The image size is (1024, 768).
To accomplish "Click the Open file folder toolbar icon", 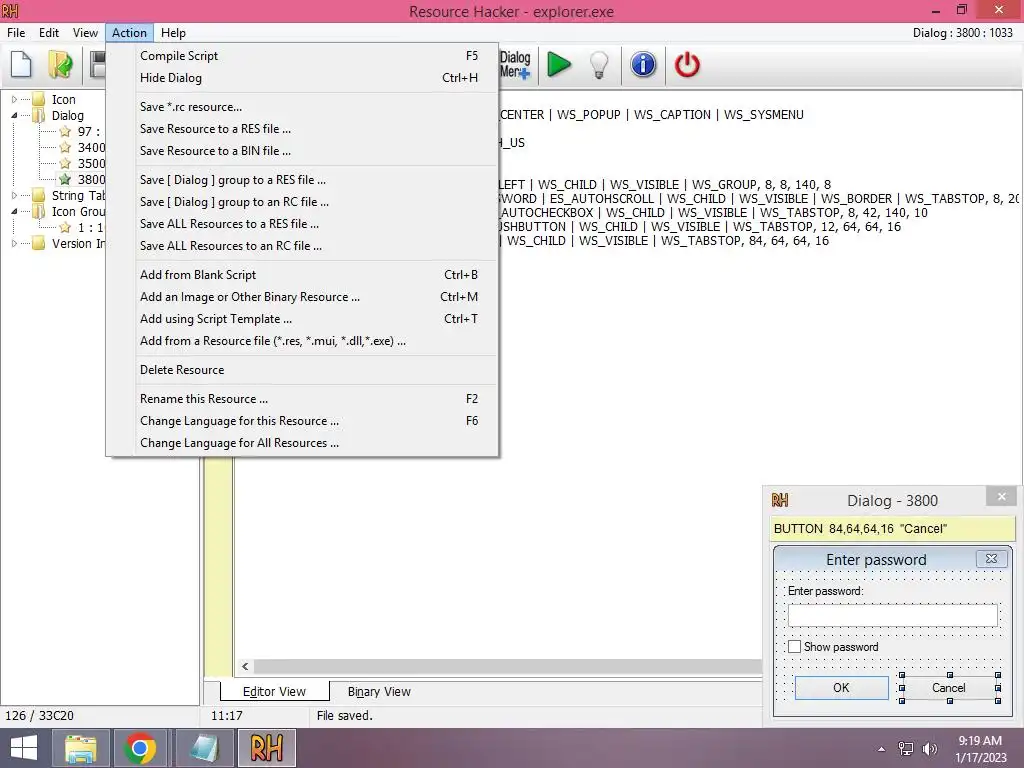I will click(60, 64).
